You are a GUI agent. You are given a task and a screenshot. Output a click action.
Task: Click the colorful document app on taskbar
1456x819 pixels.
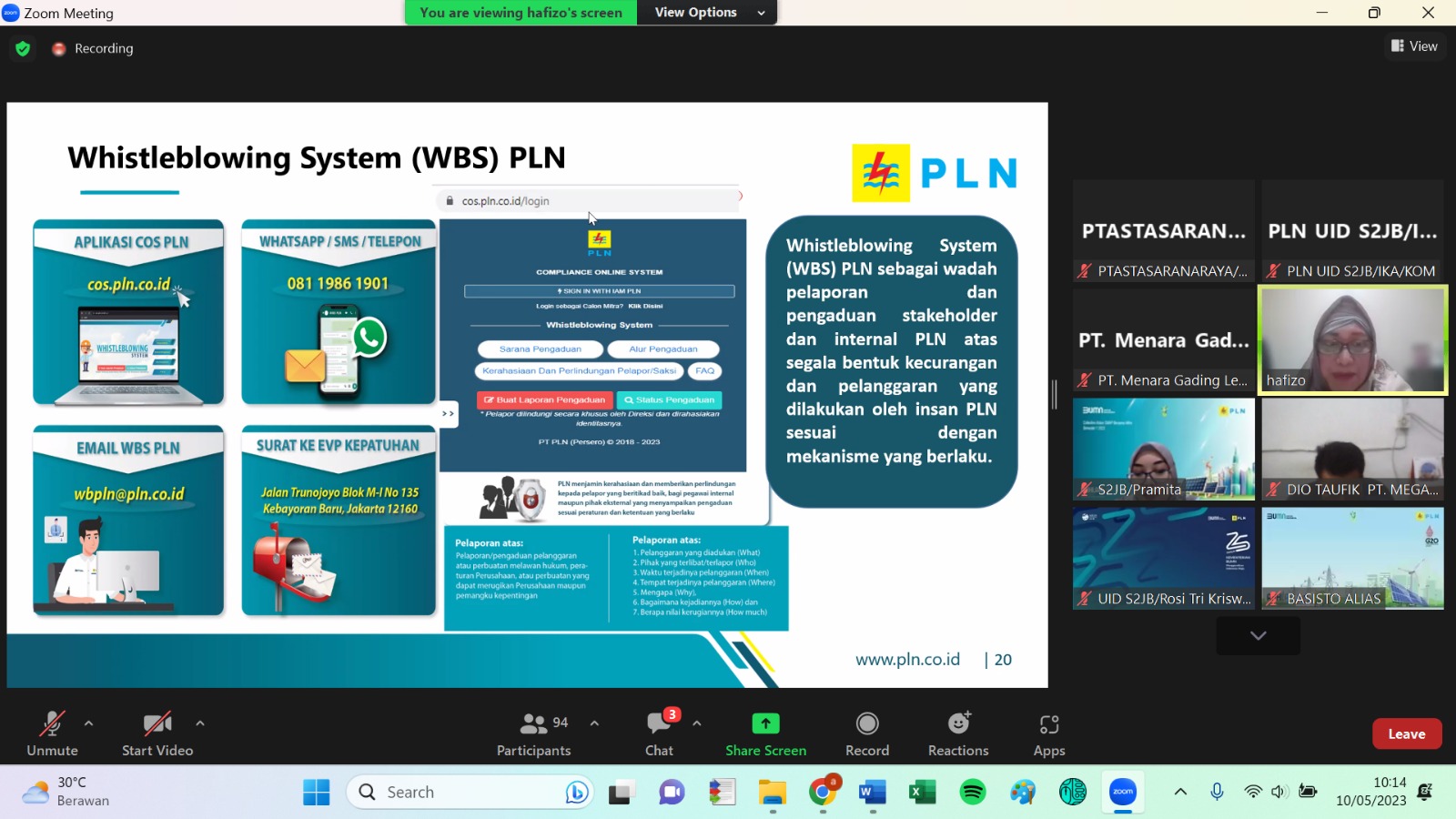(x=722, y=793)
